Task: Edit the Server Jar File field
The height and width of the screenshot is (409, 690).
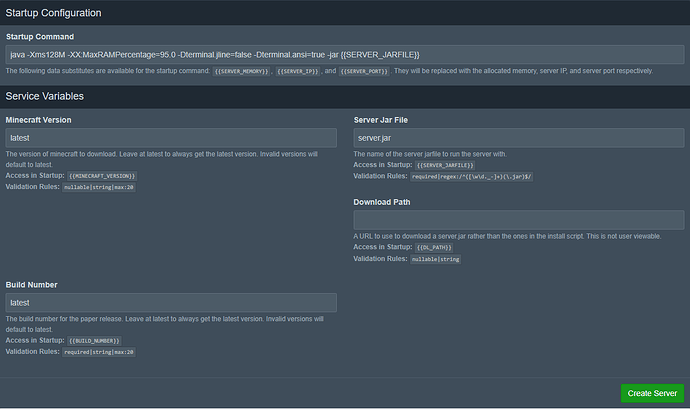Action: pos(519,138)
